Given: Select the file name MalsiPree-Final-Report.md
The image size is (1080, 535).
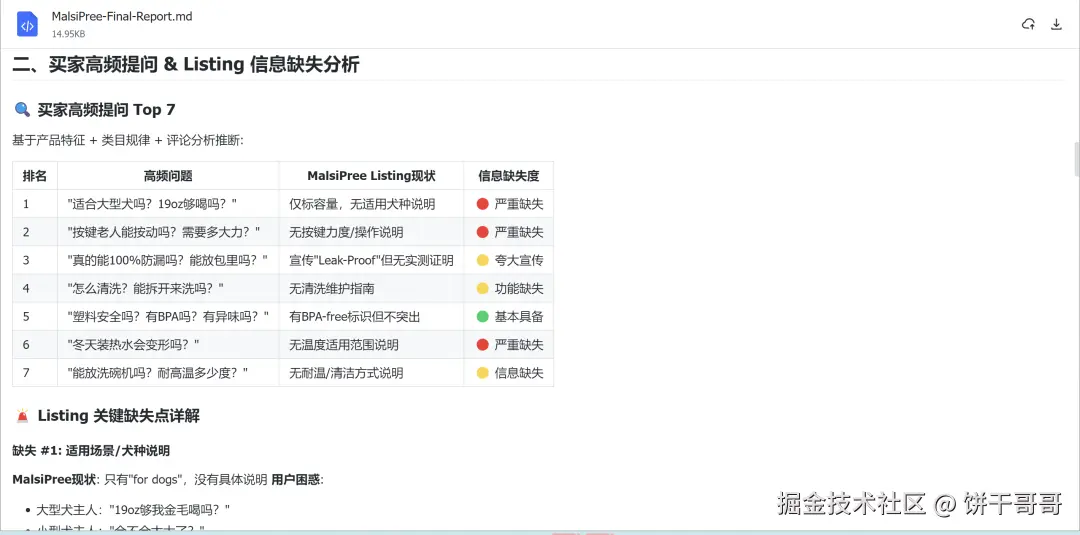Looking at the screenshot, I should point(122,17).
